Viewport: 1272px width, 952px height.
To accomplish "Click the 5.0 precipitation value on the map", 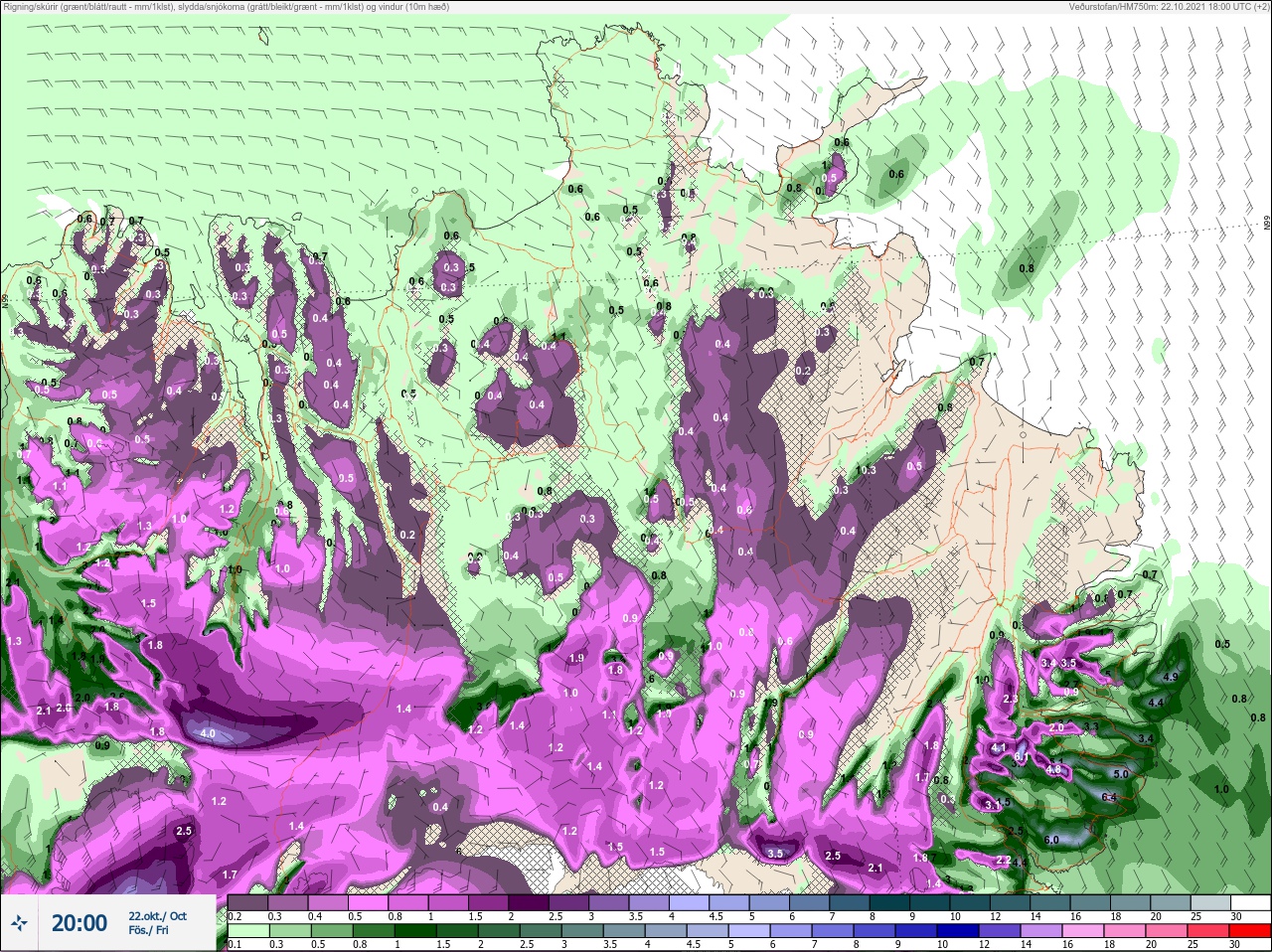I will pos(1121,773).
